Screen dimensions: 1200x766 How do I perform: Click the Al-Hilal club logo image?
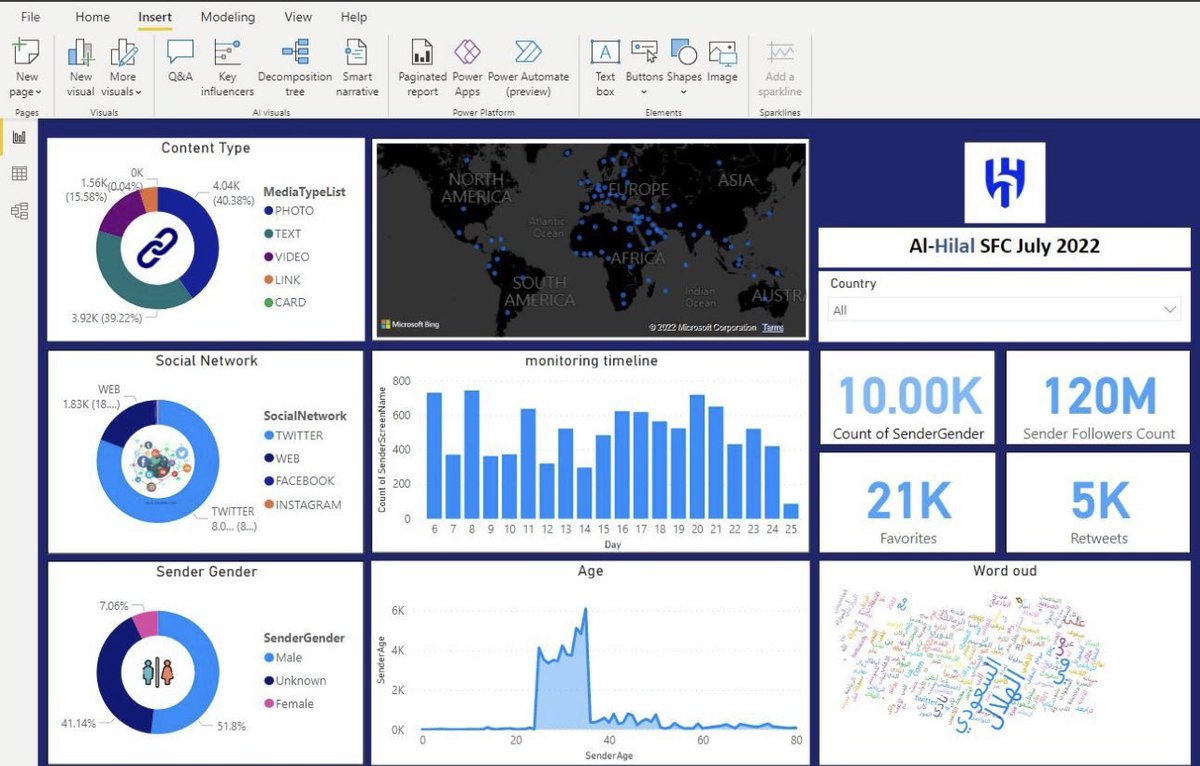click(1004, 182)
